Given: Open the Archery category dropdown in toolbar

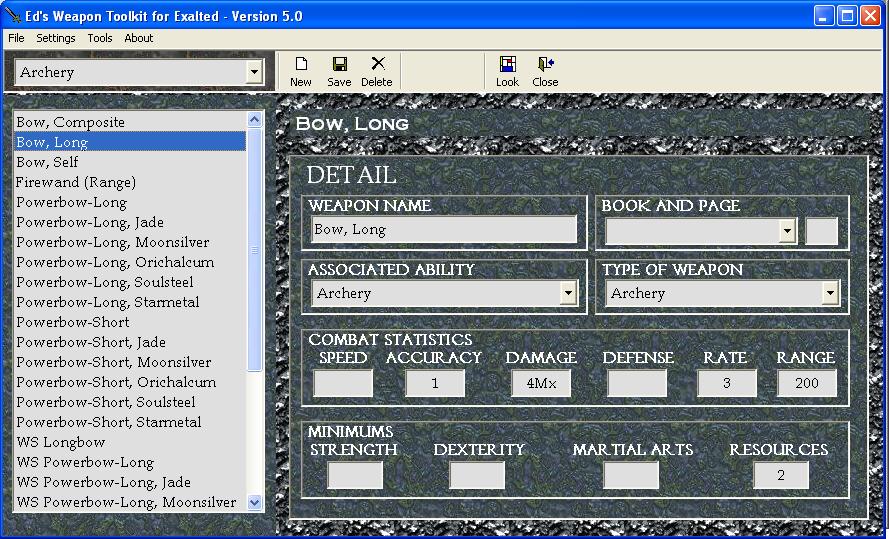Looking at the screenshot, I should (254, 72).
